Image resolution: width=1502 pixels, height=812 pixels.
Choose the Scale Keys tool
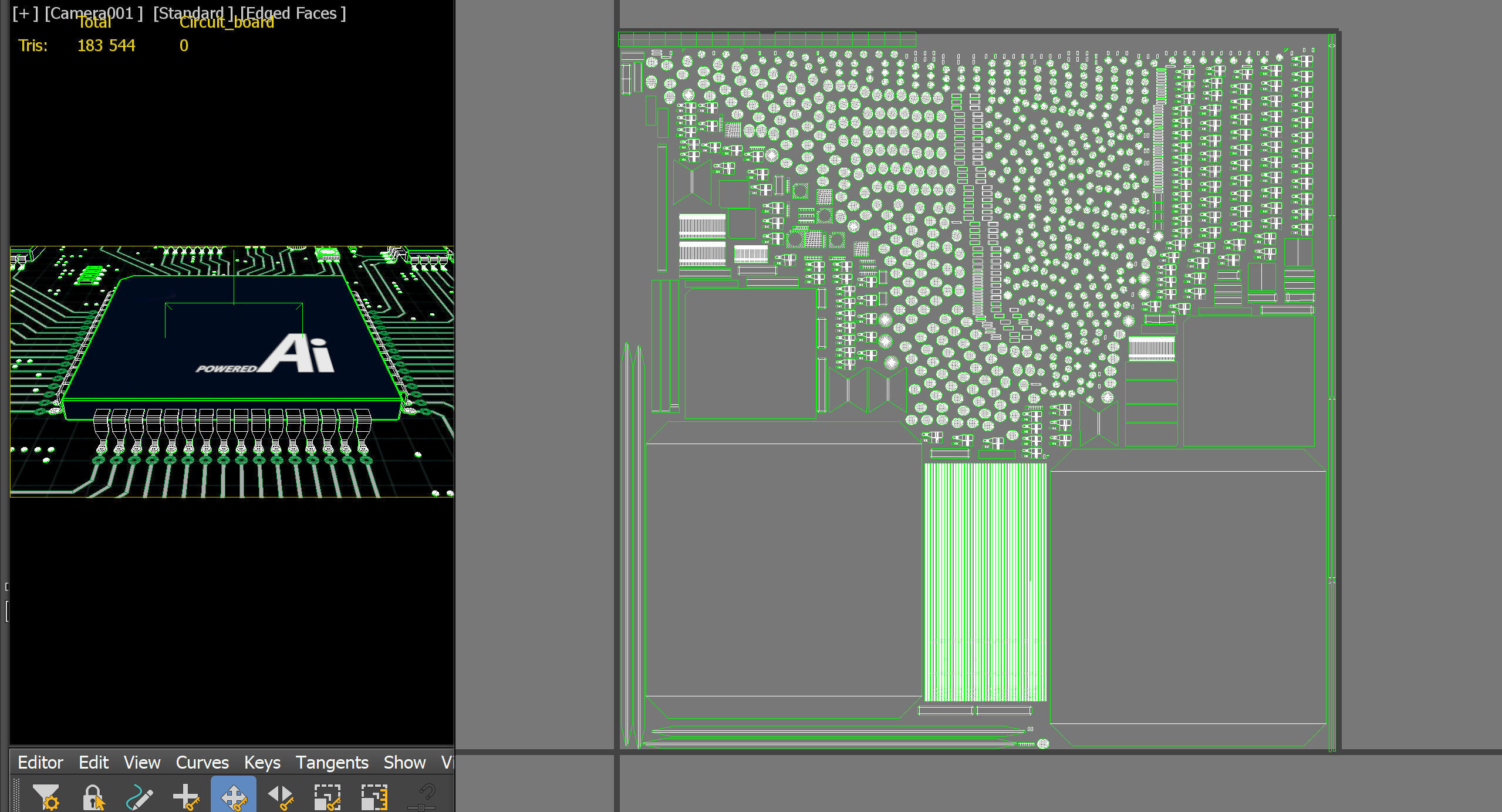pos(327,797)
